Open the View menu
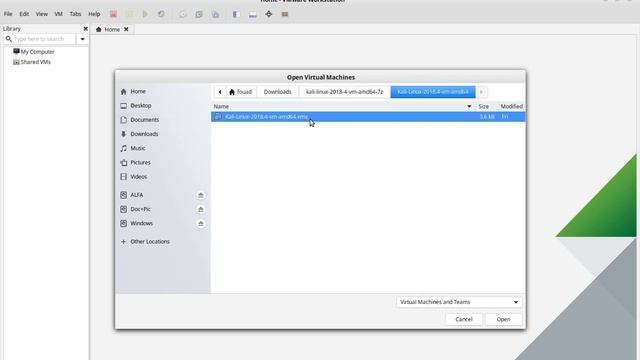The height and width of the screenshot is (360, 640). pyautogui.click(x=41, y=14)
